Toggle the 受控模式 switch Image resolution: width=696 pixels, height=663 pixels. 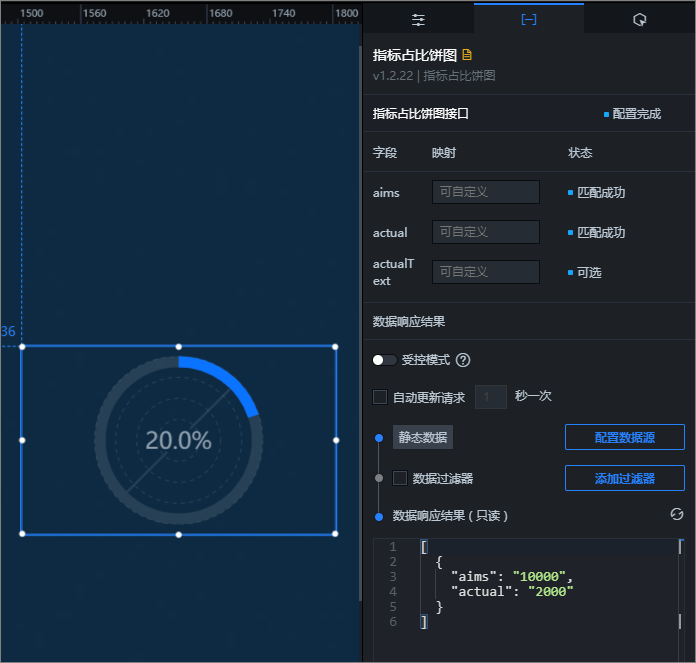coord(384,360)
